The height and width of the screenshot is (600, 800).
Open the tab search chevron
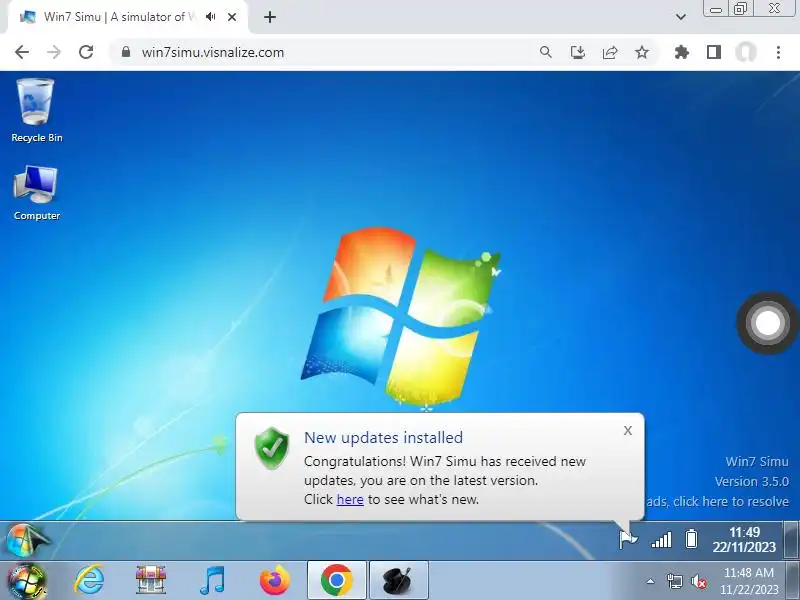pos(681,17)
